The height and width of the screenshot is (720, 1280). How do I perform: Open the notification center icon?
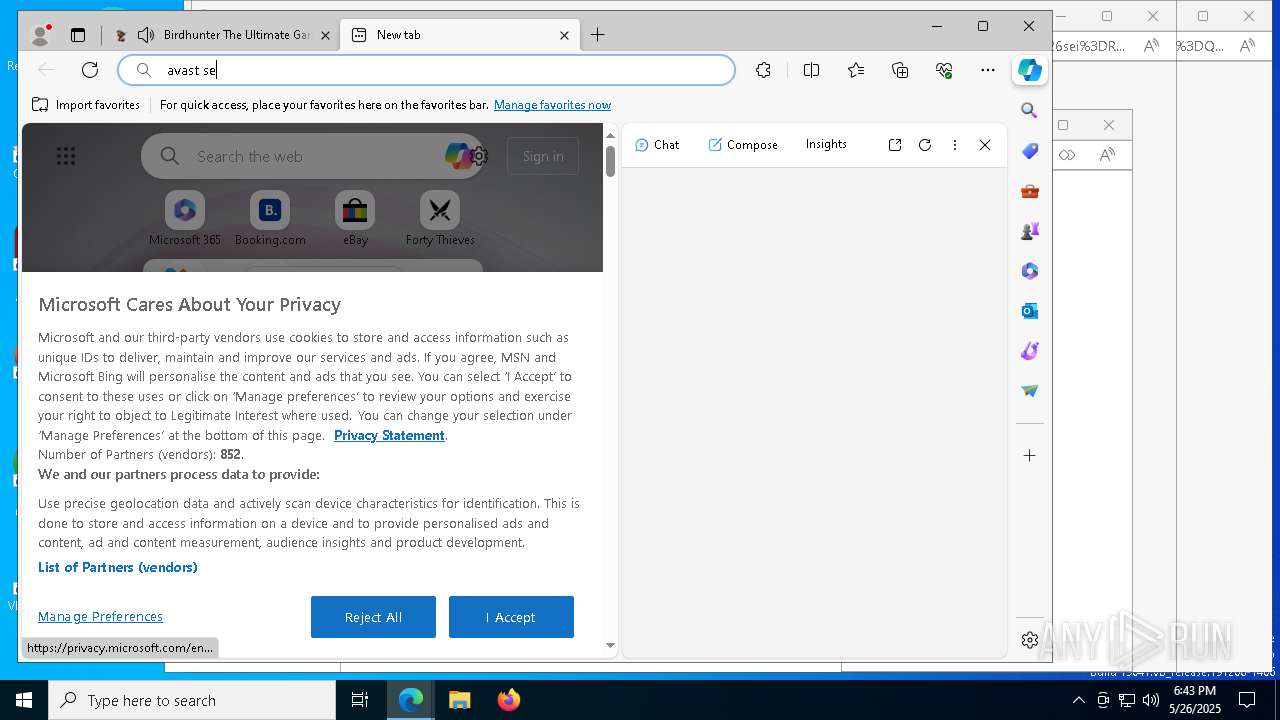pyautogui.click(x=1247, y=700)
